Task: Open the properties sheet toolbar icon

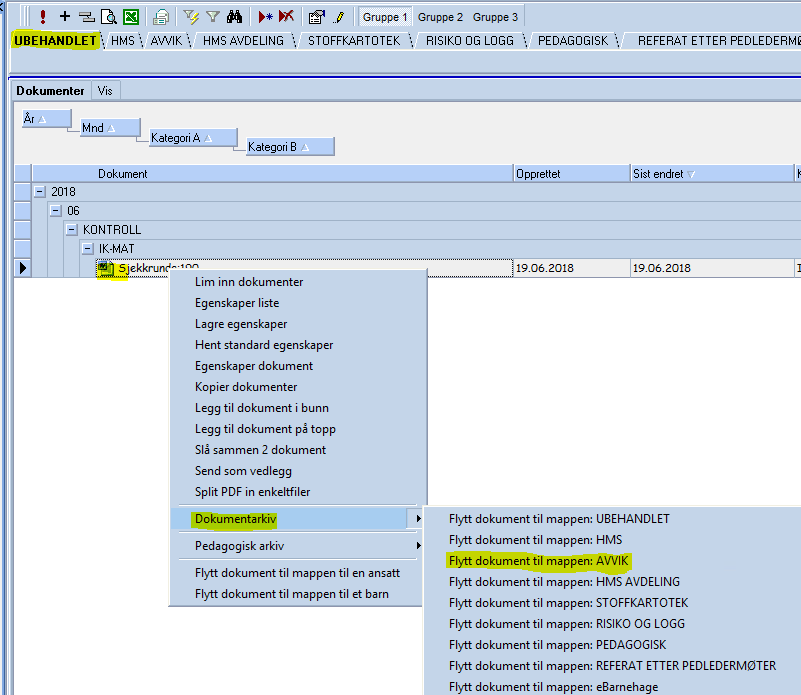Action: [x=317, y=17]
